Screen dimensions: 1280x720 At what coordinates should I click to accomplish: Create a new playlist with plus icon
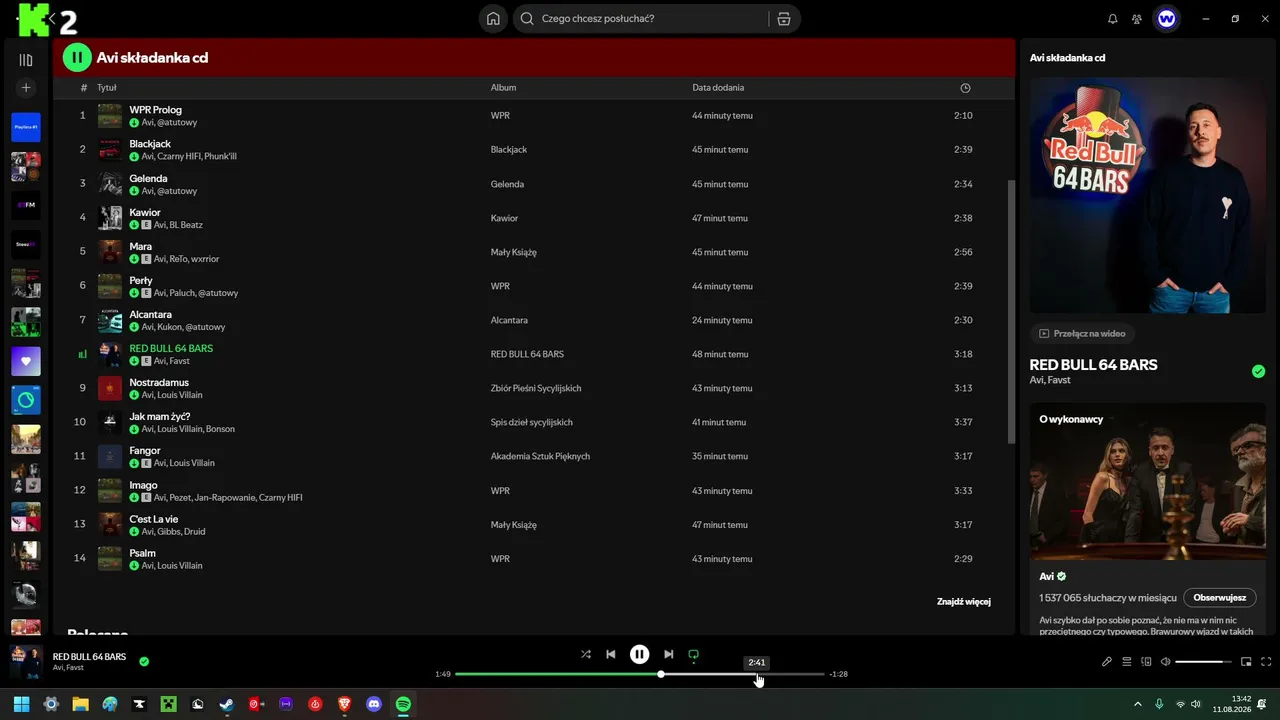pos(26,88)
